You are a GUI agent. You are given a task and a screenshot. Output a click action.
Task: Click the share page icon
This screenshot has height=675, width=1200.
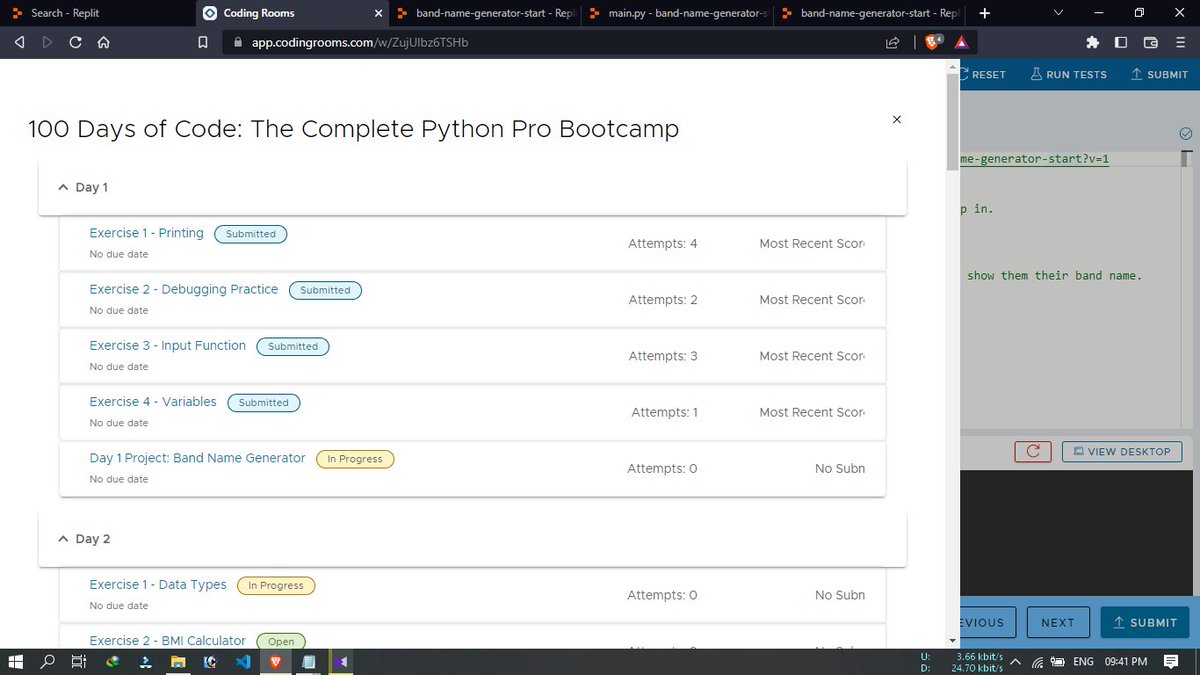point(892,43)
